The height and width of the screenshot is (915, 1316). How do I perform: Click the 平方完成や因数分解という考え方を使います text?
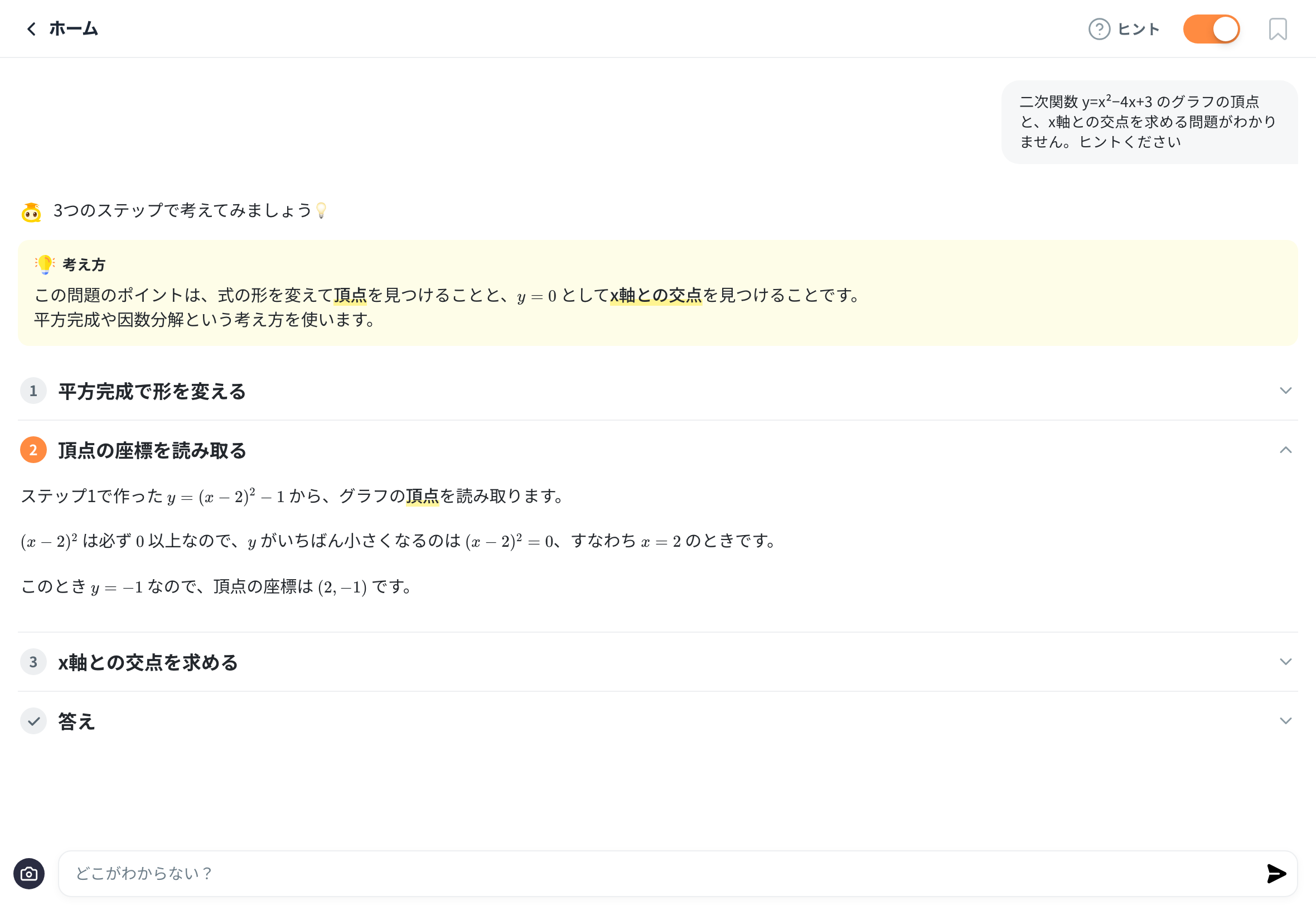click(205, 320)
